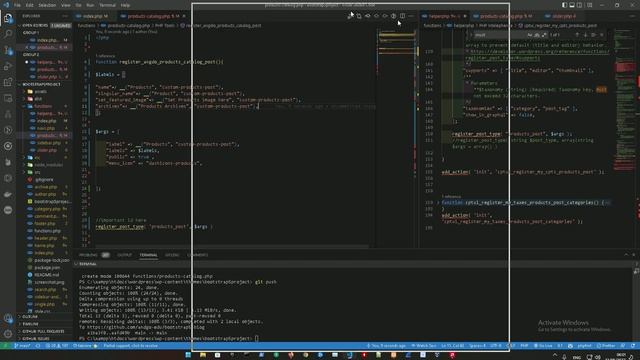The height and width of the screenshot is (360, 640).
Task: Click the left editor horizontal scrollbar
Action: click(232, 246)
